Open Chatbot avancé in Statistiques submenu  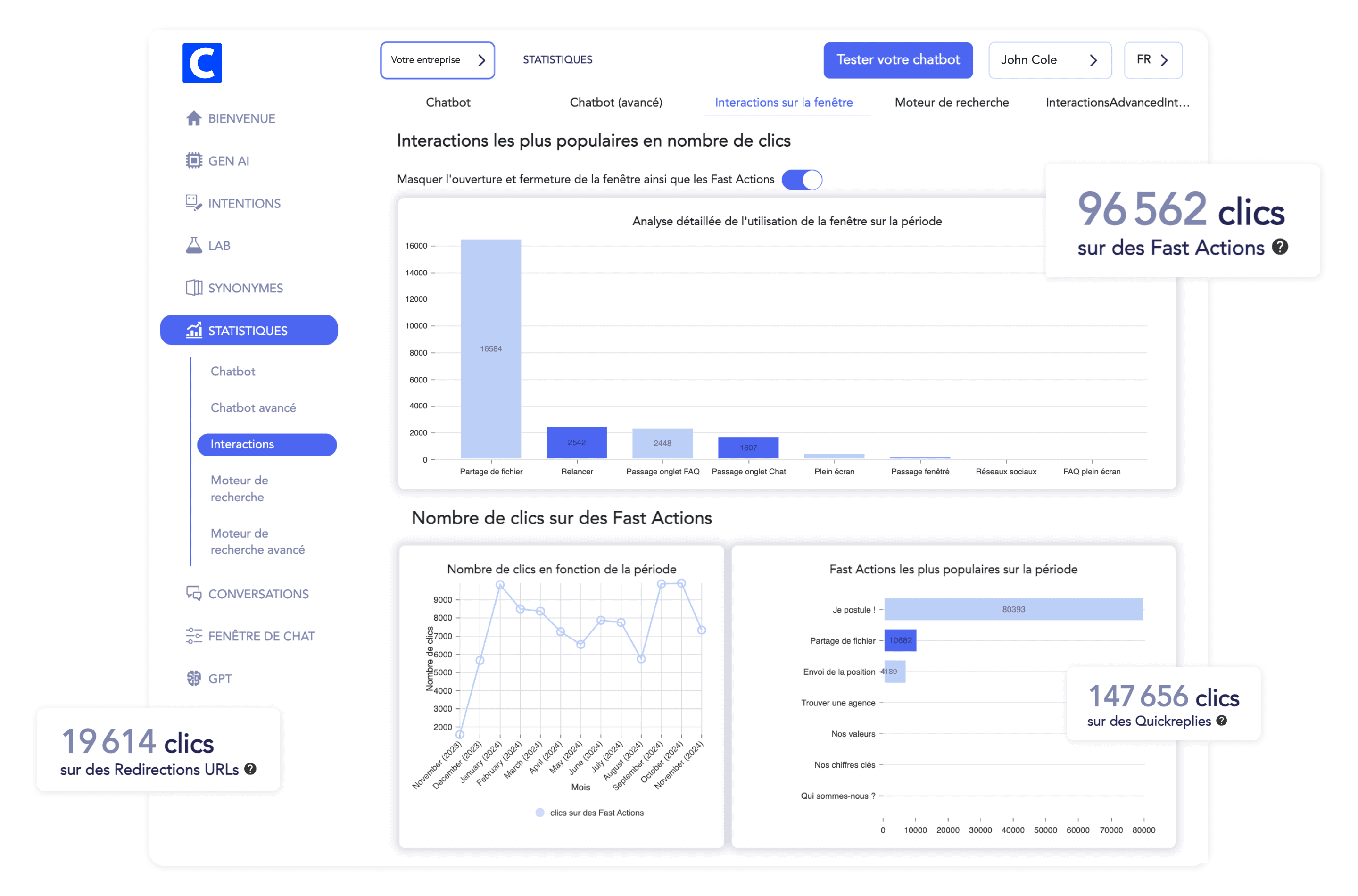(x=253, y=407)
